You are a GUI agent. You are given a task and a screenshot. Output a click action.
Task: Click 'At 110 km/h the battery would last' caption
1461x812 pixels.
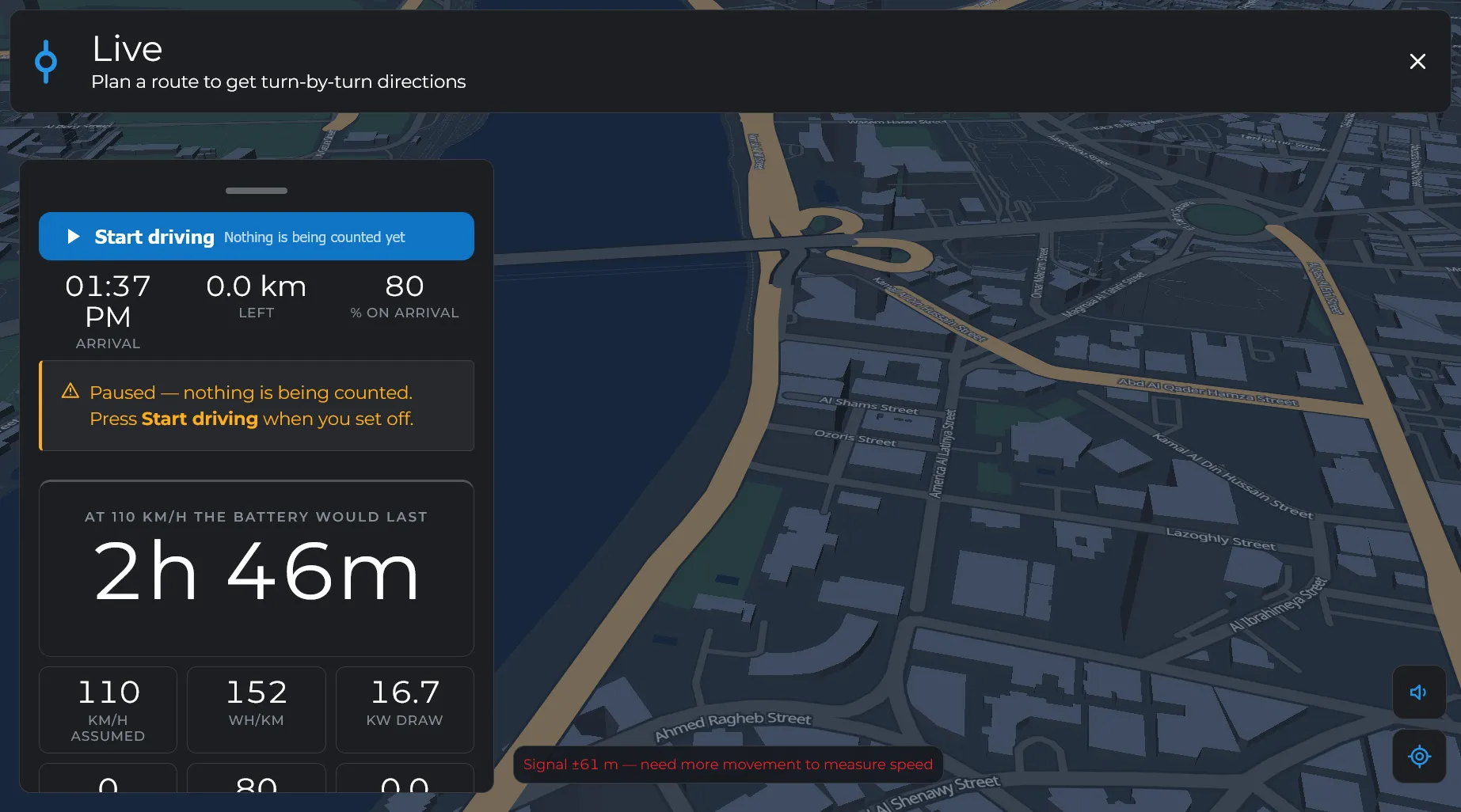(x=257, y=517)
